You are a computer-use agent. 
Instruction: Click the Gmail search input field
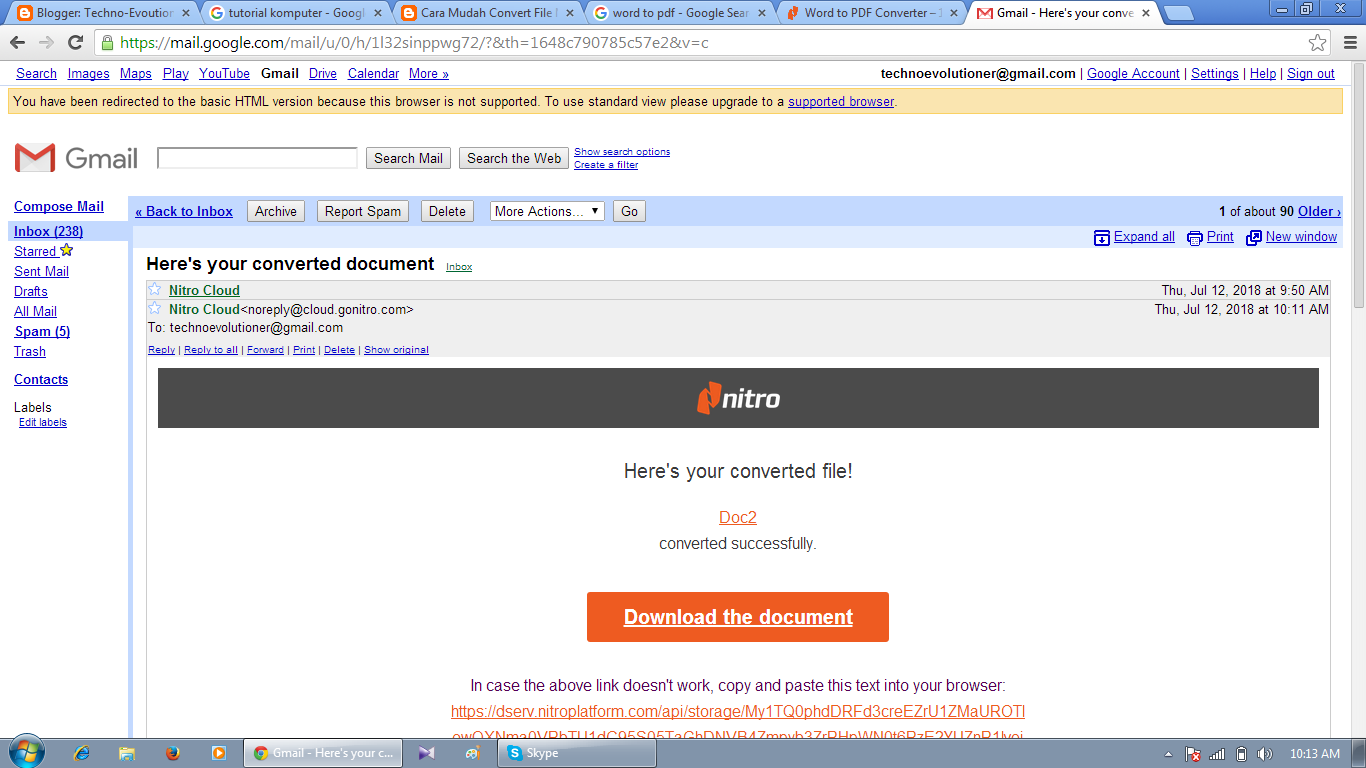pos(257,158)
